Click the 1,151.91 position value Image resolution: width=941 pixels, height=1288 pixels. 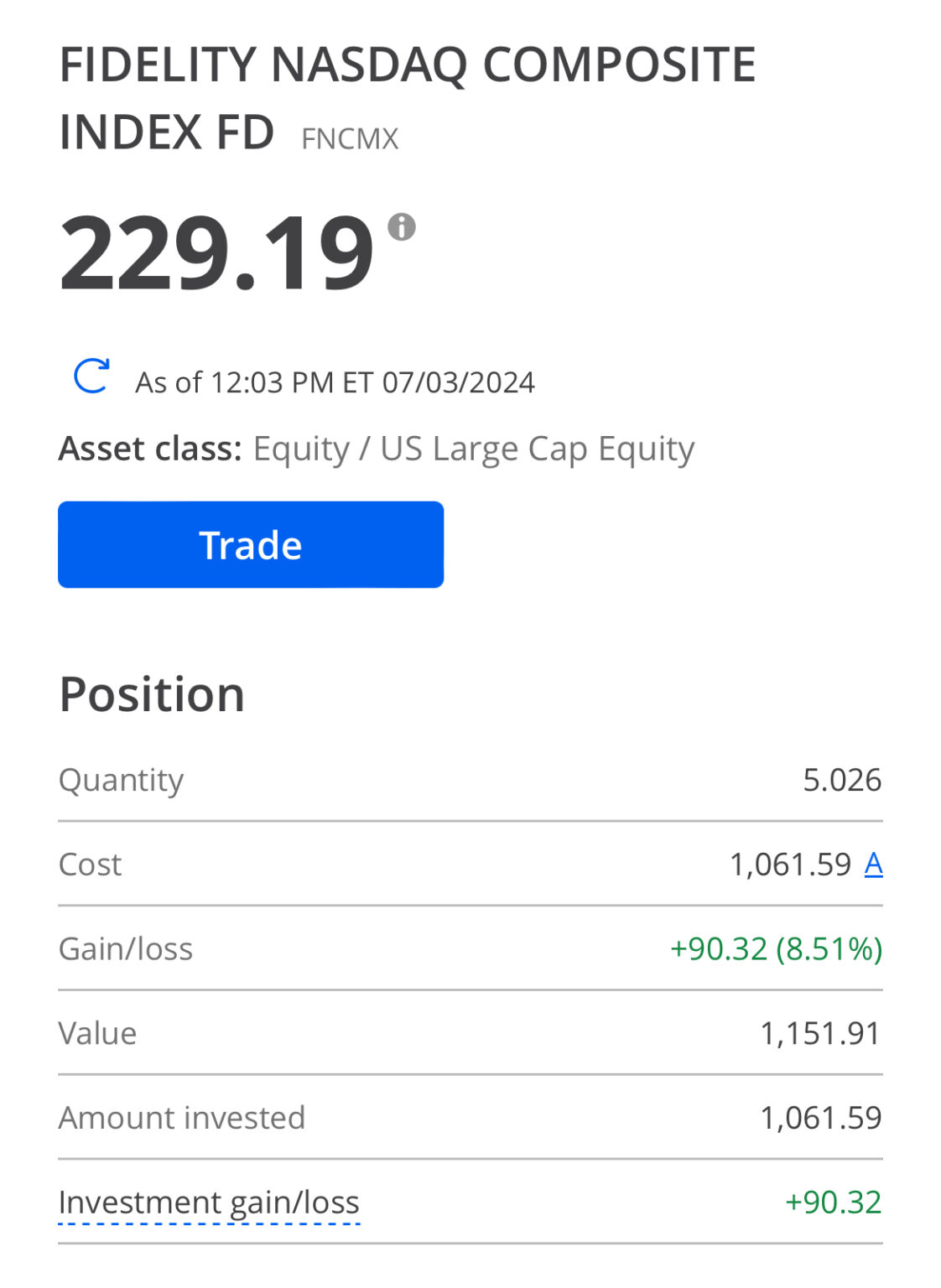click(820, 1033)
